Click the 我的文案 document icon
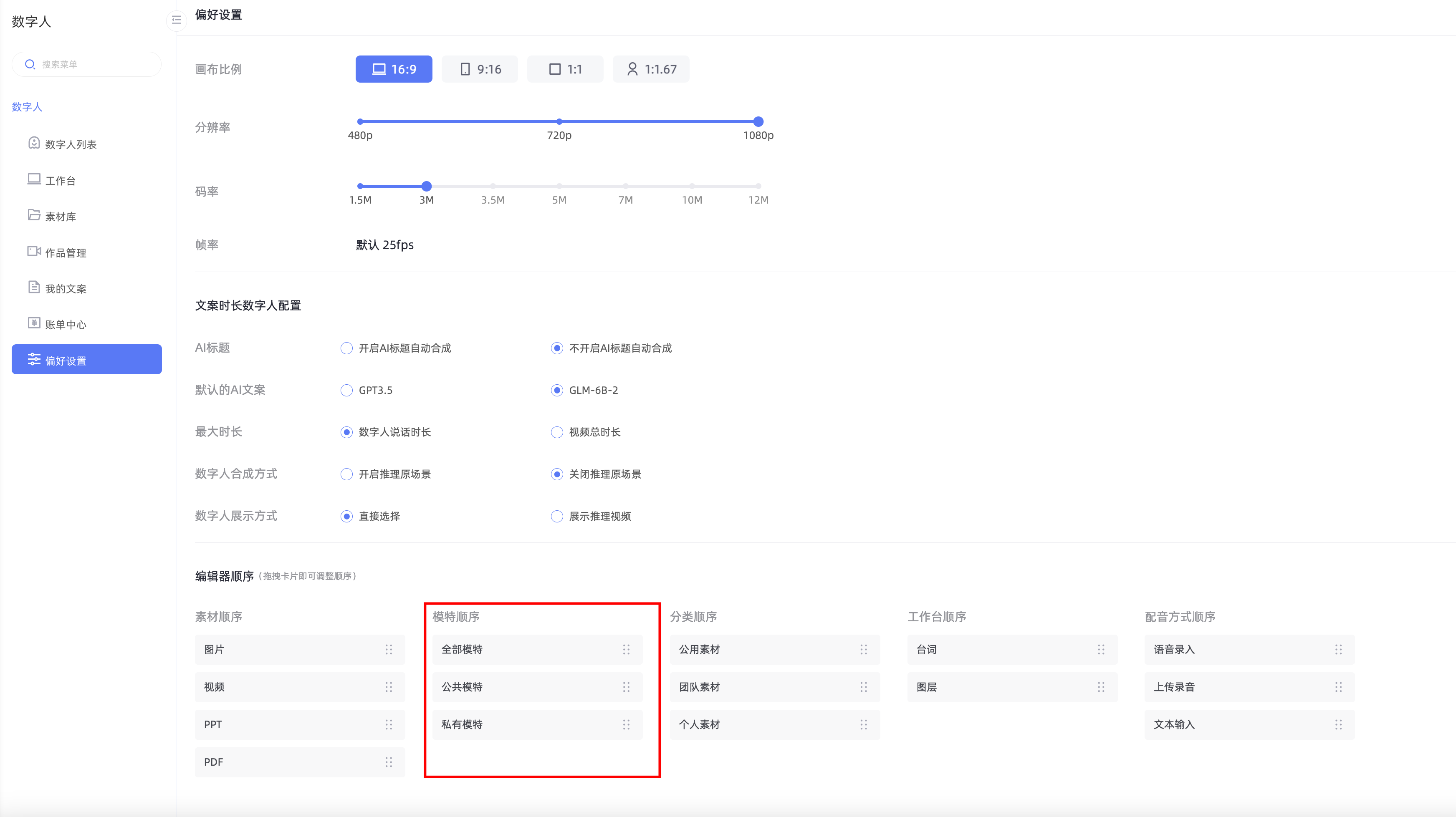Image resolution: width=1456 pixels, height=817 pixels. pyautogui.click(x=34, y=287)
